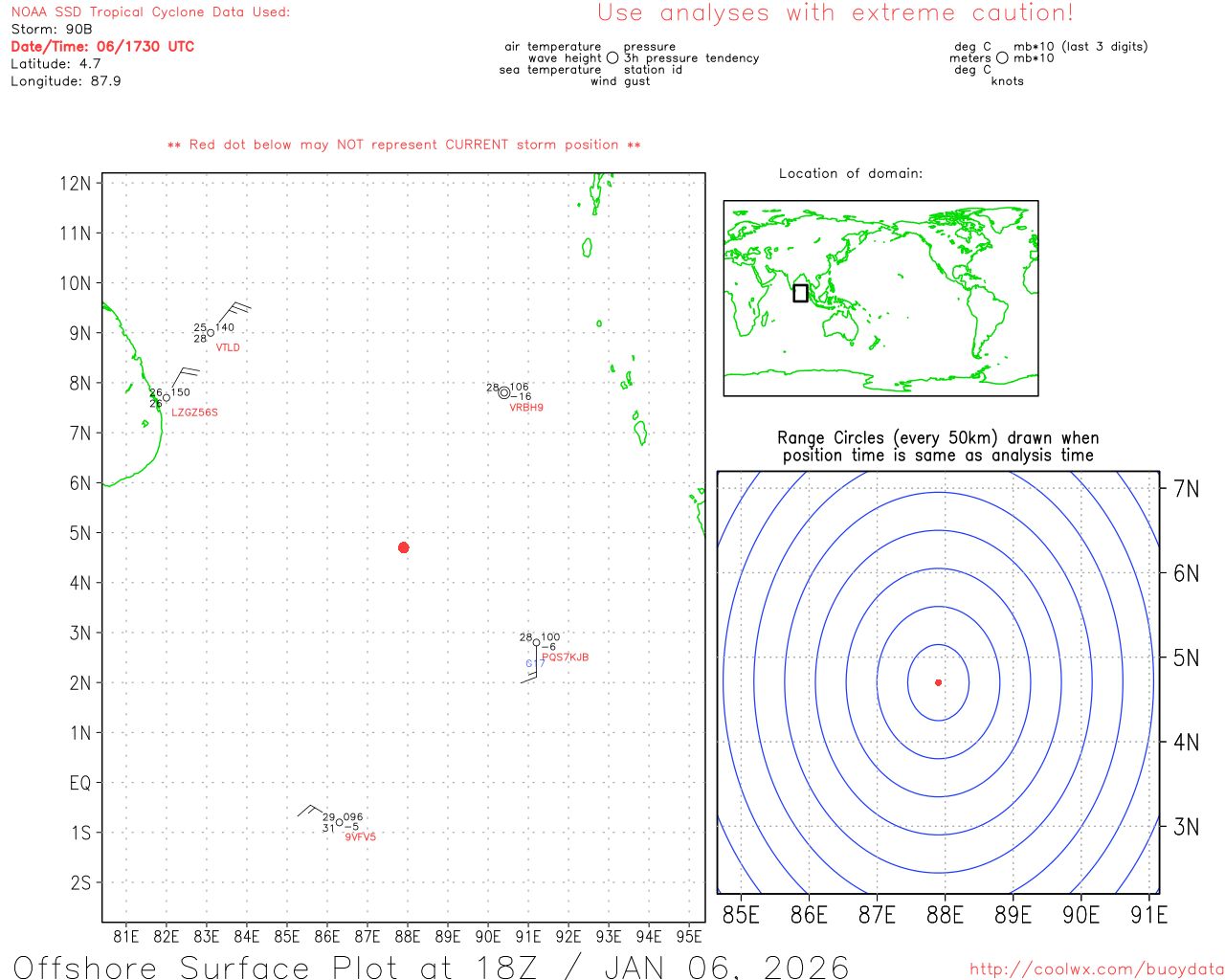Screen dimensions: 1225x980
Task: Click the red dot in range circles plot
Action: pos(938,682)
